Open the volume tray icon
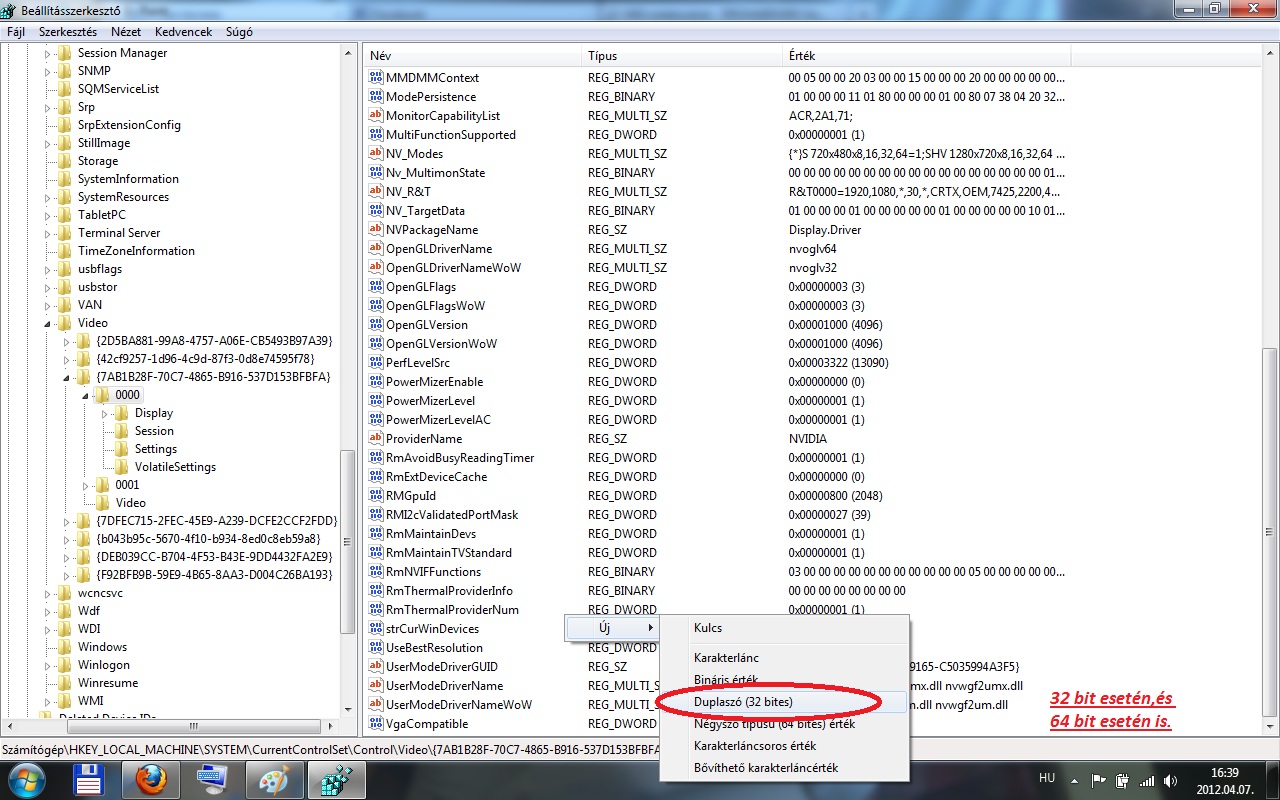 click(x=1172, y=780)
